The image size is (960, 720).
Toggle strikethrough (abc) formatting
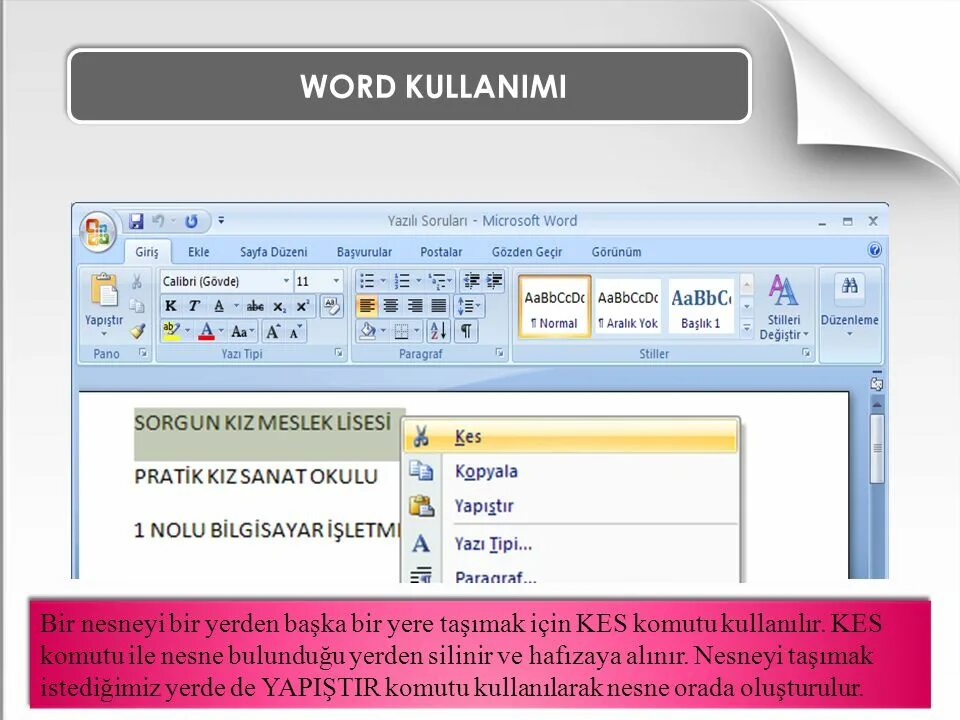click(255, 306)
